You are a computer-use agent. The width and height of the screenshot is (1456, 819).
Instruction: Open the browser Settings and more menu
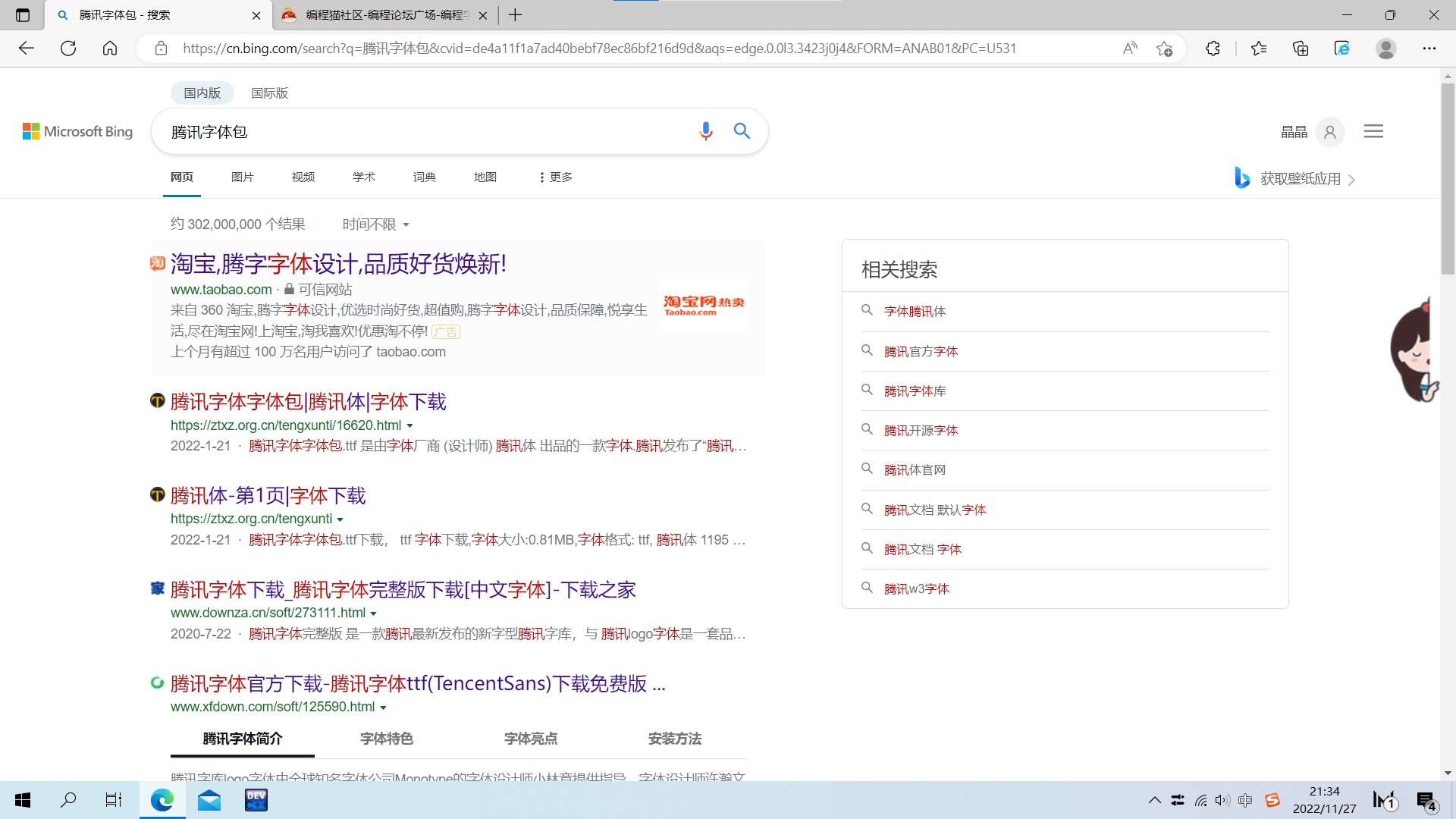point(1429,49)
